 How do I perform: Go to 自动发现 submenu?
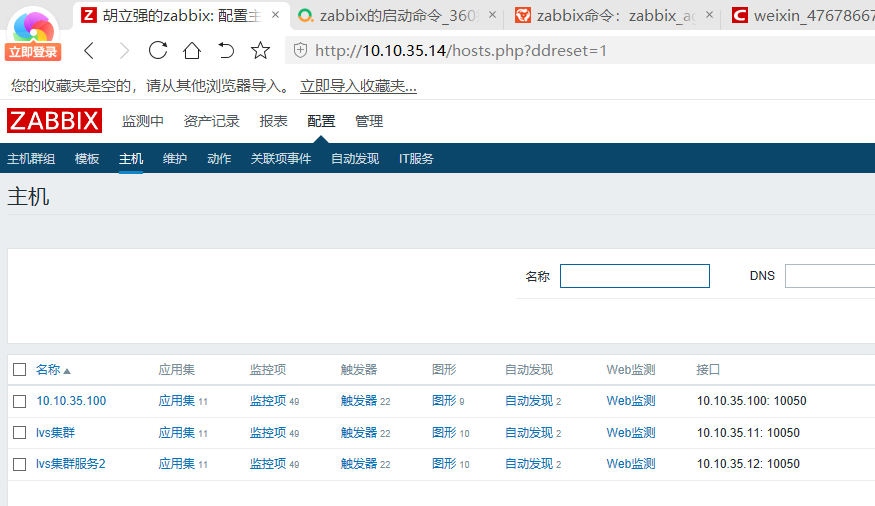(x=355, y=159)
